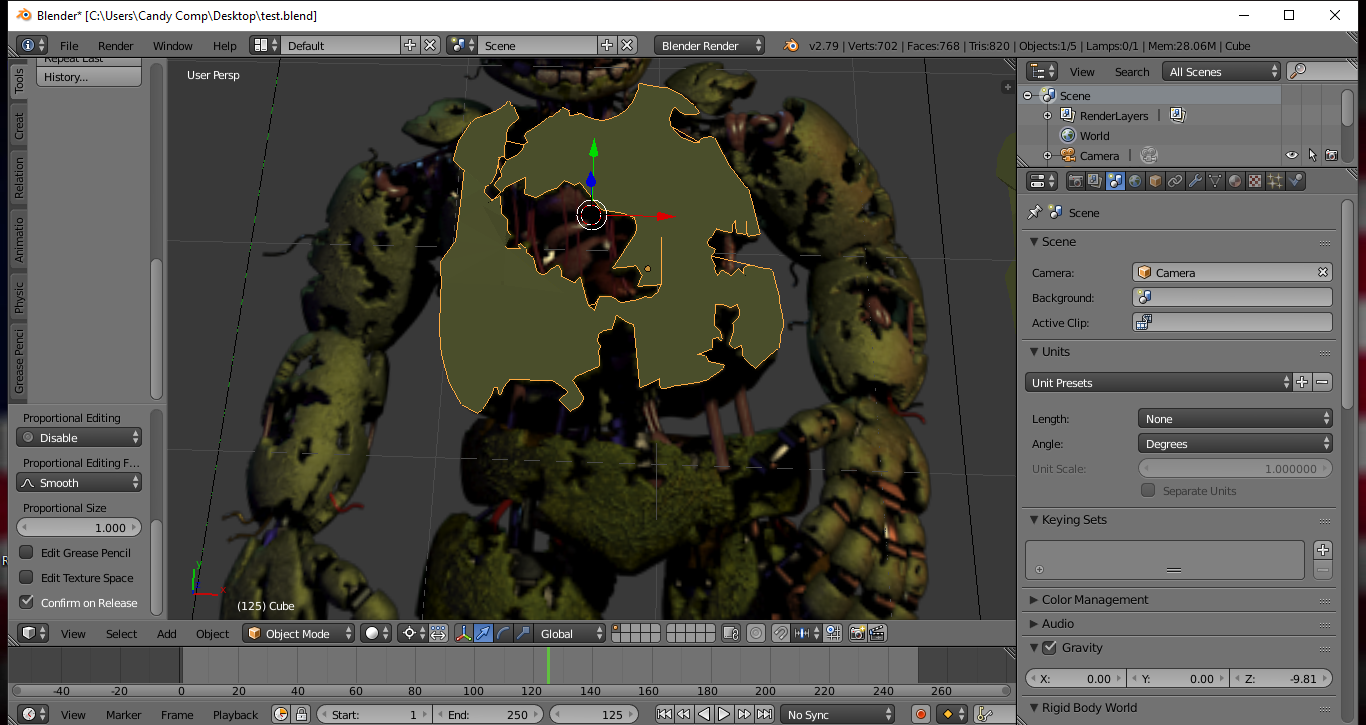Click the outliner filter magnifier search field
Image resolution: width=1366 pixels, height=725 pixels.
pos(1322,71)
